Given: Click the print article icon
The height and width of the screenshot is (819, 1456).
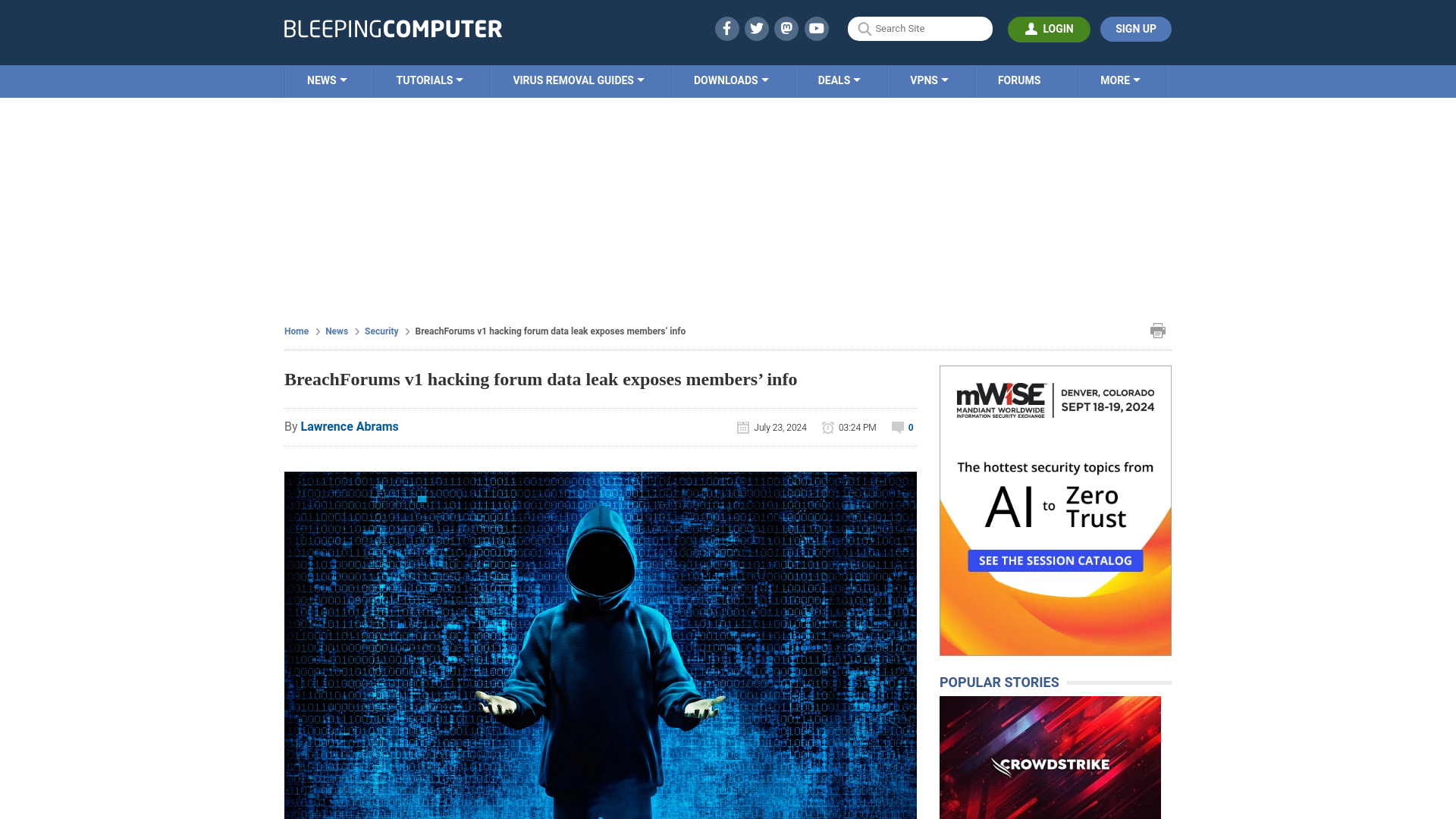Looking at the screenshot, I should pyautogui.click(x=1158, y=330).
